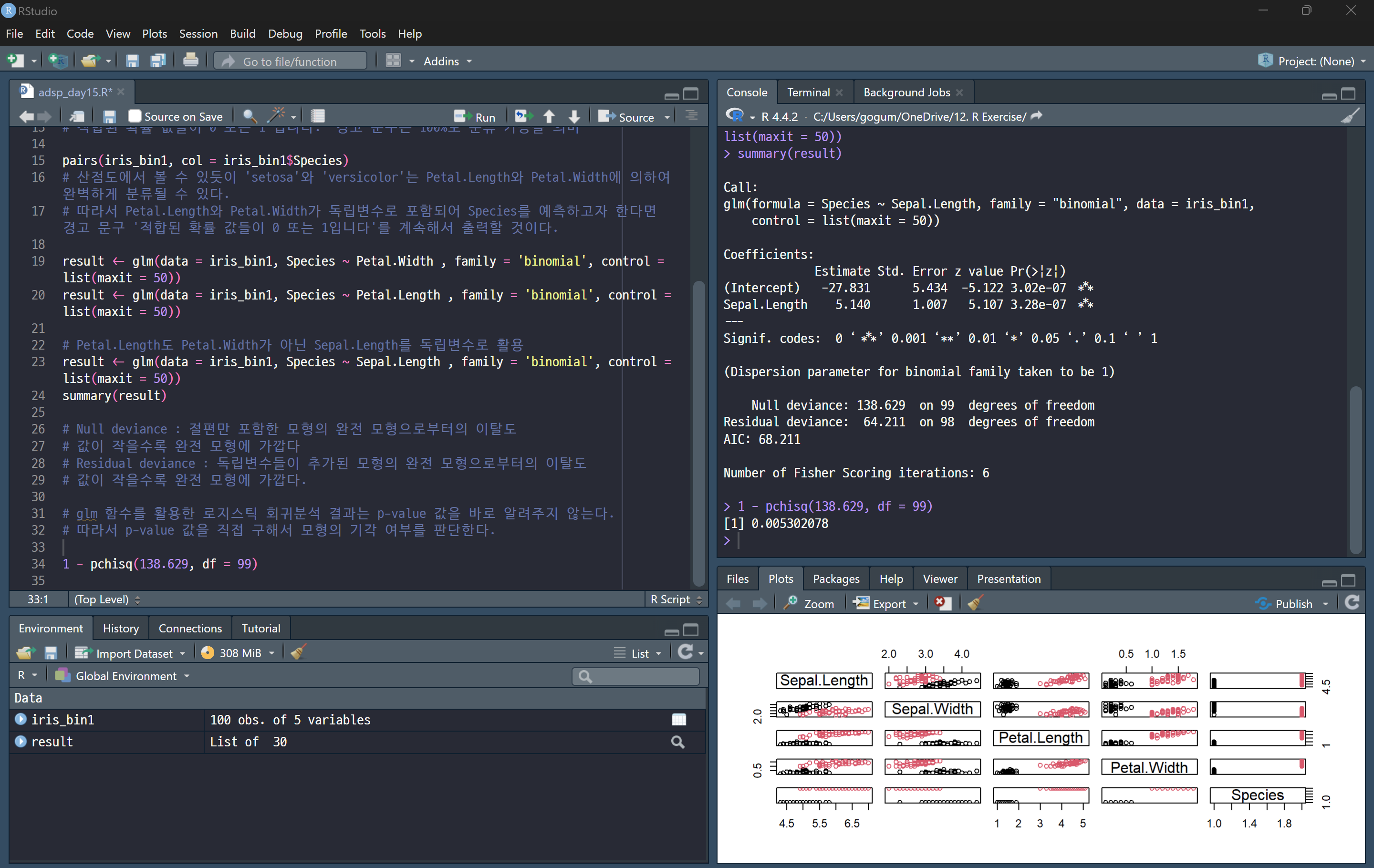Go to next section down arrow
The height and width of the screenshot is (868, 1374).
(x=574, y=116)
